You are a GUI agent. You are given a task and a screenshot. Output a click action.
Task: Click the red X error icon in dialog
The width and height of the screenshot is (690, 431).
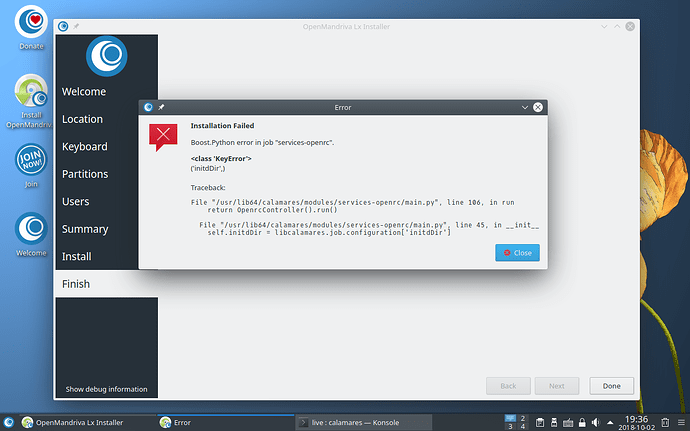coord(163,137)
